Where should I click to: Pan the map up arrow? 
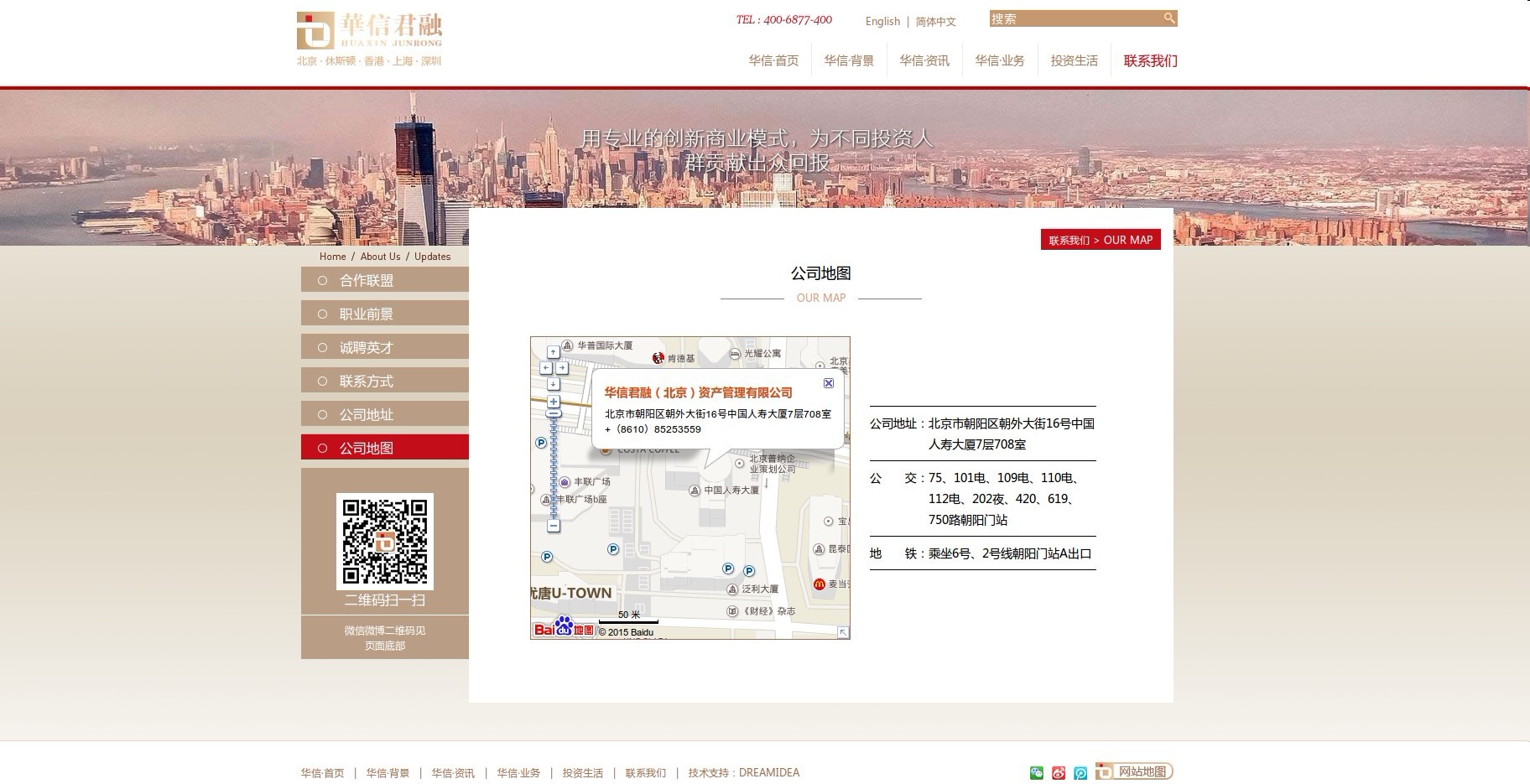554,352
